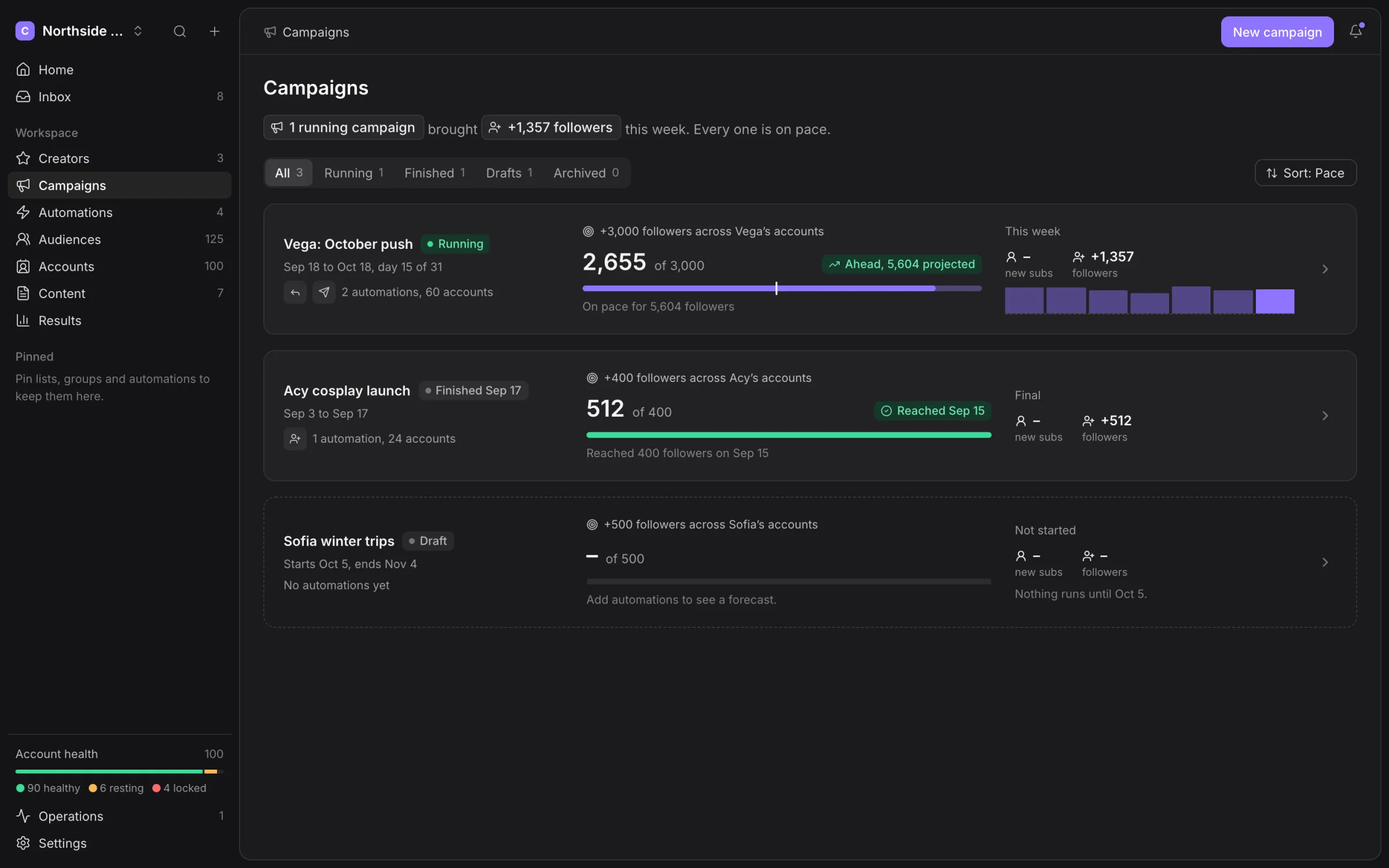This screenshot has width=1389, height=868.
Task: Click the New campaign button
Action: [1277, 32]
